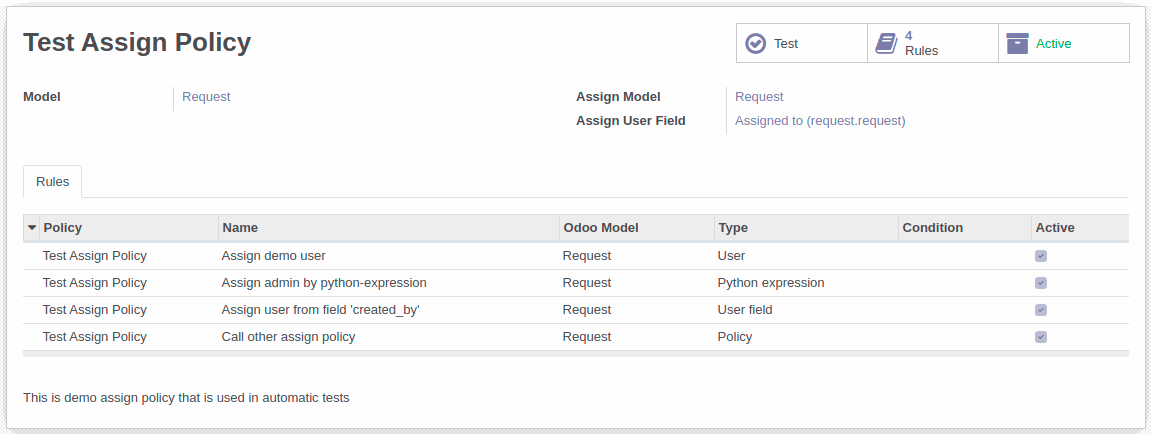Click the Test check-circle icon
This screenshot has width=1151, height=434.
[755, 43]
